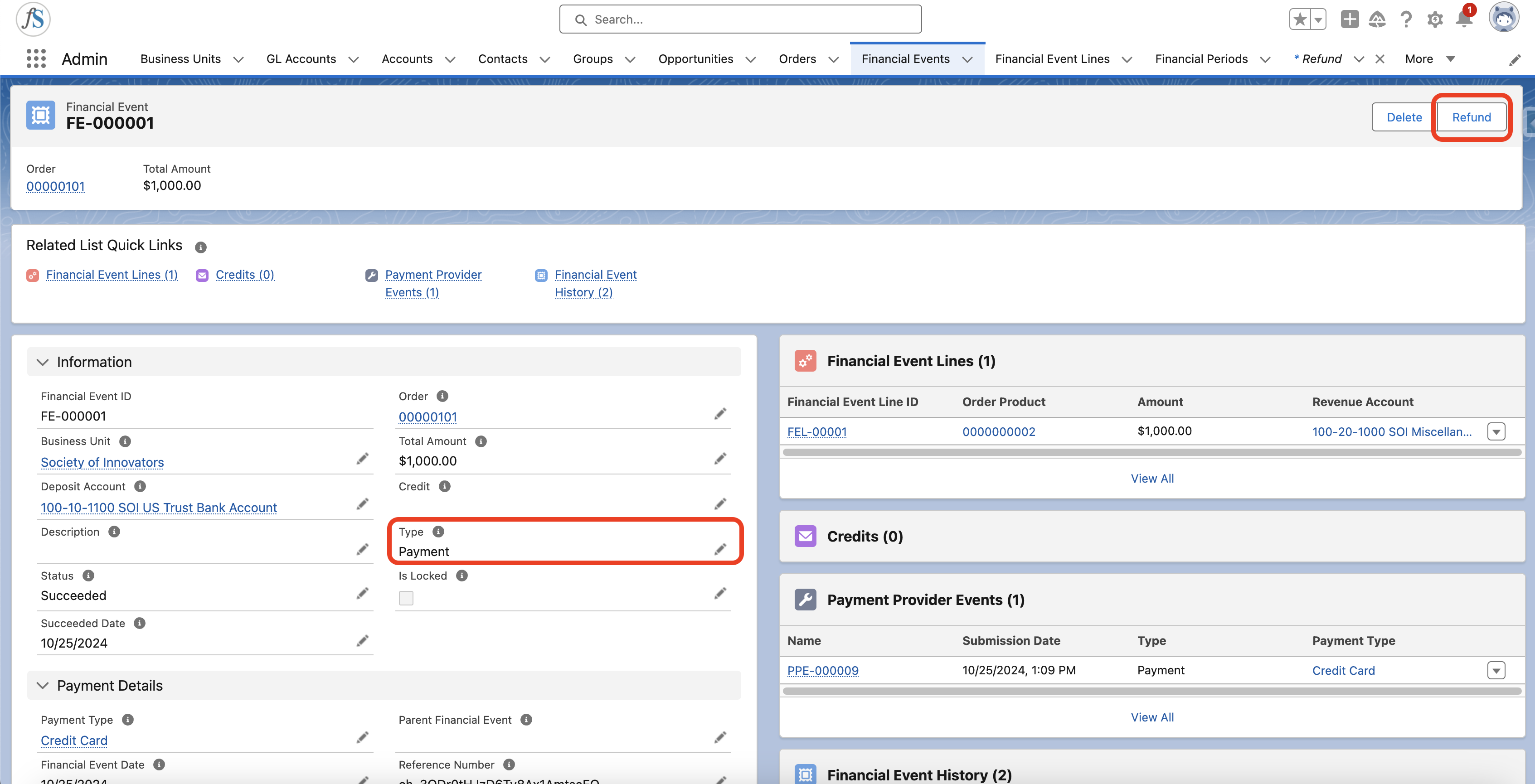Edit the Type field pencil icon
Image resolution: width=1535 pixels, height=784 pixels.
coord(720,549)
